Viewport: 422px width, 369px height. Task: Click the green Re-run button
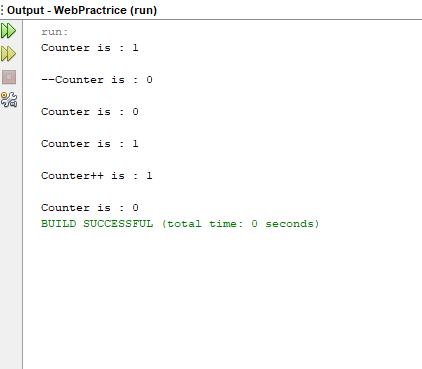pyautogui.click(x=8, y=31)
